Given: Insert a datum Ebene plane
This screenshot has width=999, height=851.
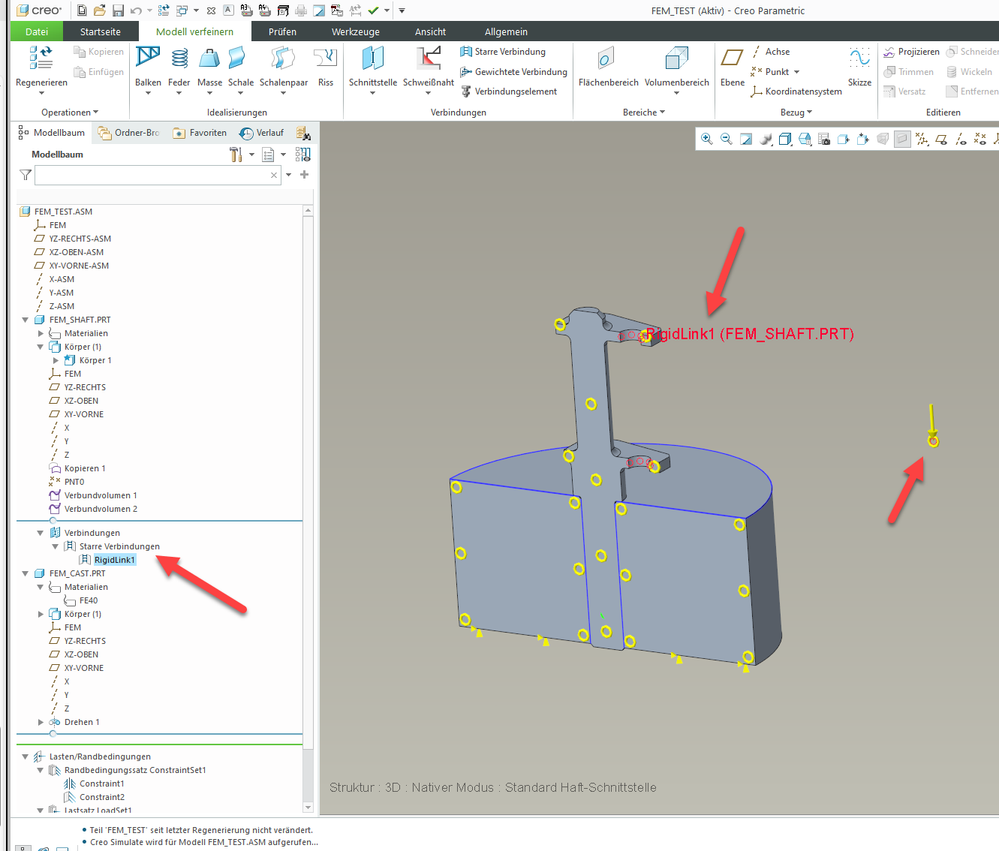Looking at the screenshot, I should tap(732, 60).
